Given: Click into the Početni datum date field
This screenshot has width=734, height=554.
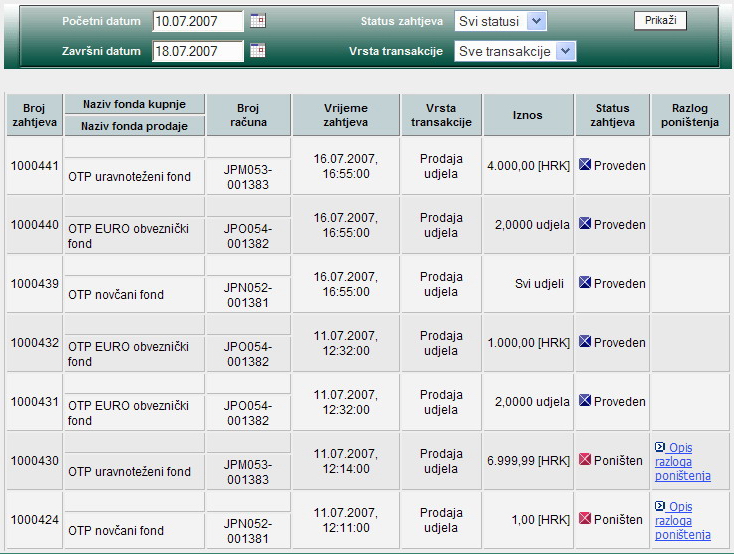Looking at the screenshot, I should click(x=198, y=21).
